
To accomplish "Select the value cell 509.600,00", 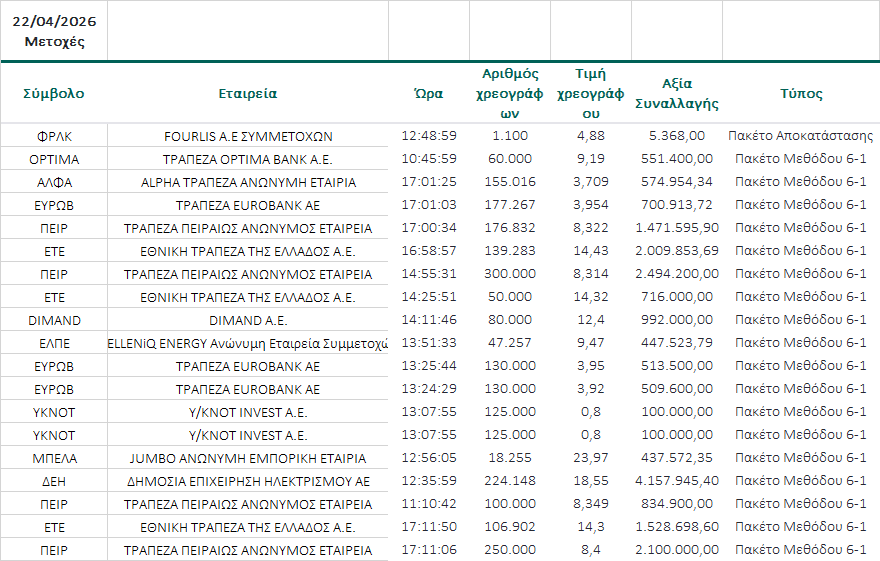I will pos(677,389).
